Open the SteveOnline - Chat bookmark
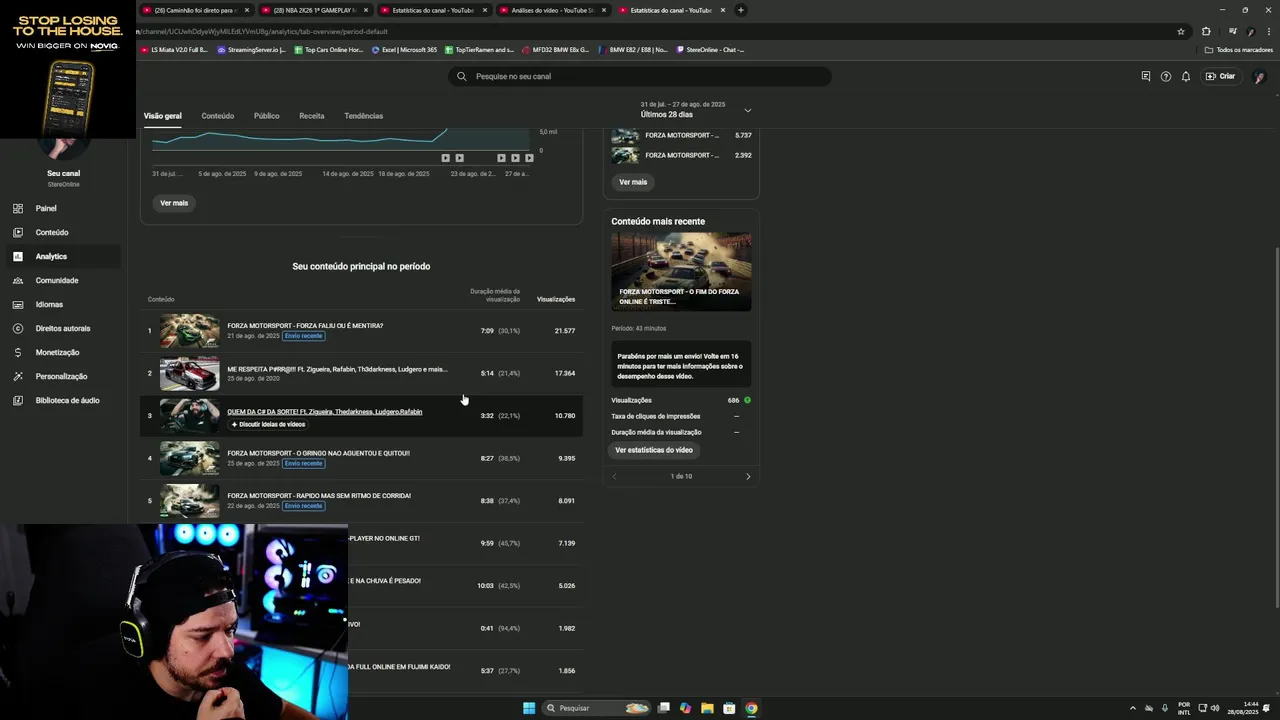Image resolution: width=1280 pixels, height=720 pixels. [711, 49]
